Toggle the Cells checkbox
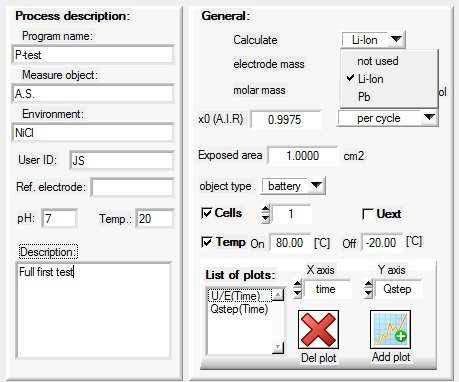The width and height of the screenshot is (459, 382). 206,213
